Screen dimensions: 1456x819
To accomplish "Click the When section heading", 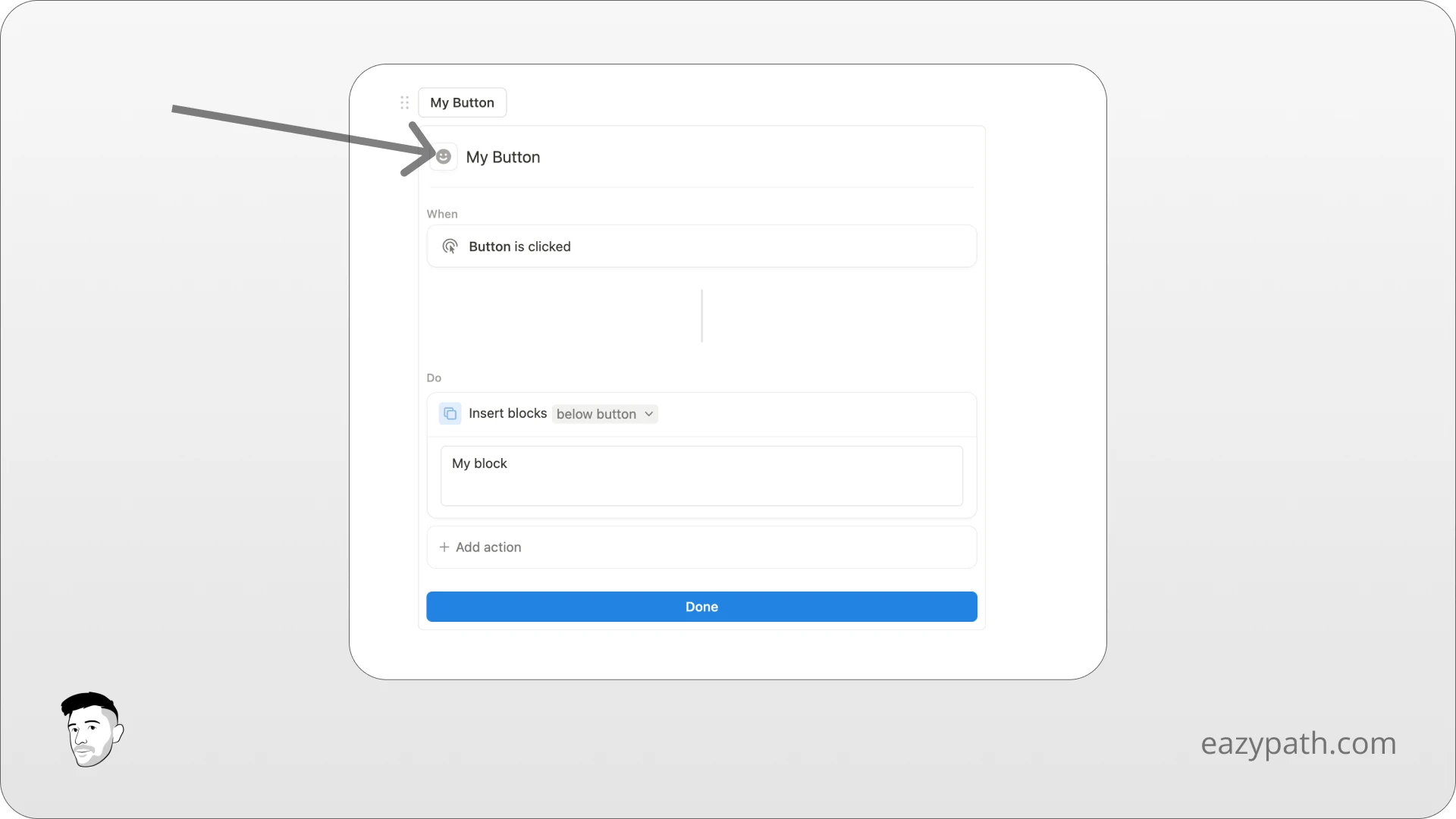I will coord(443,213).
